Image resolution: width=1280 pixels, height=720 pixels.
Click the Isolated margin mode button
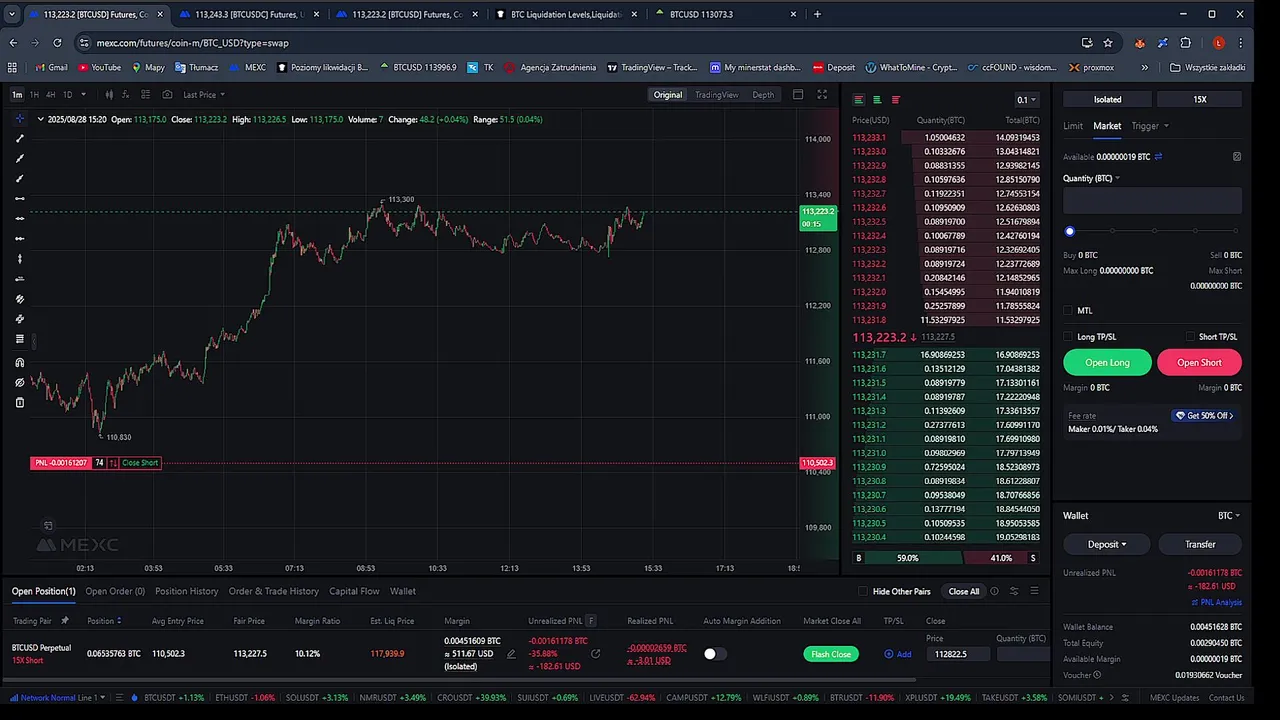(1107, 99)
